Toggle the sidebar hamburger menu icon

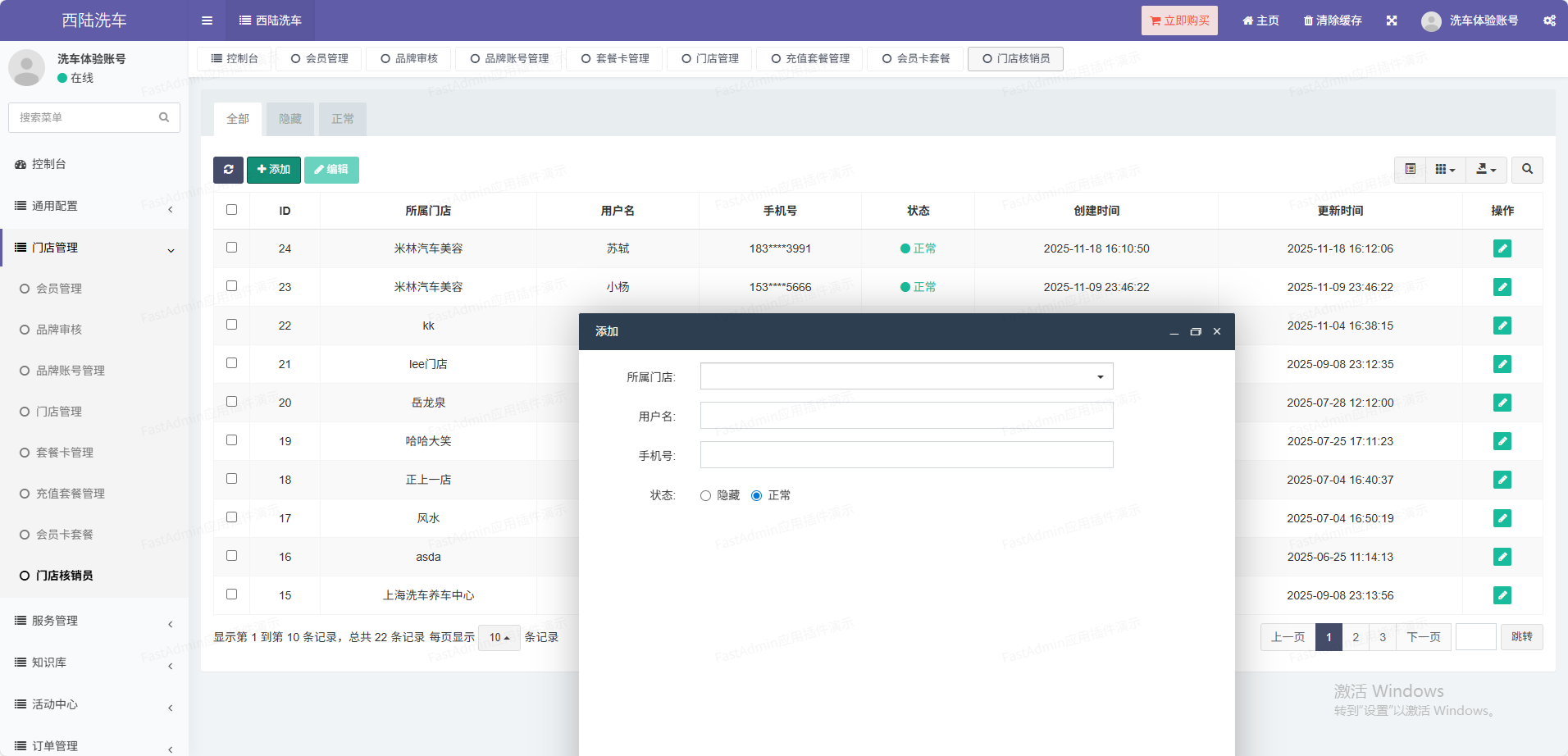click(x=207, y=20)
